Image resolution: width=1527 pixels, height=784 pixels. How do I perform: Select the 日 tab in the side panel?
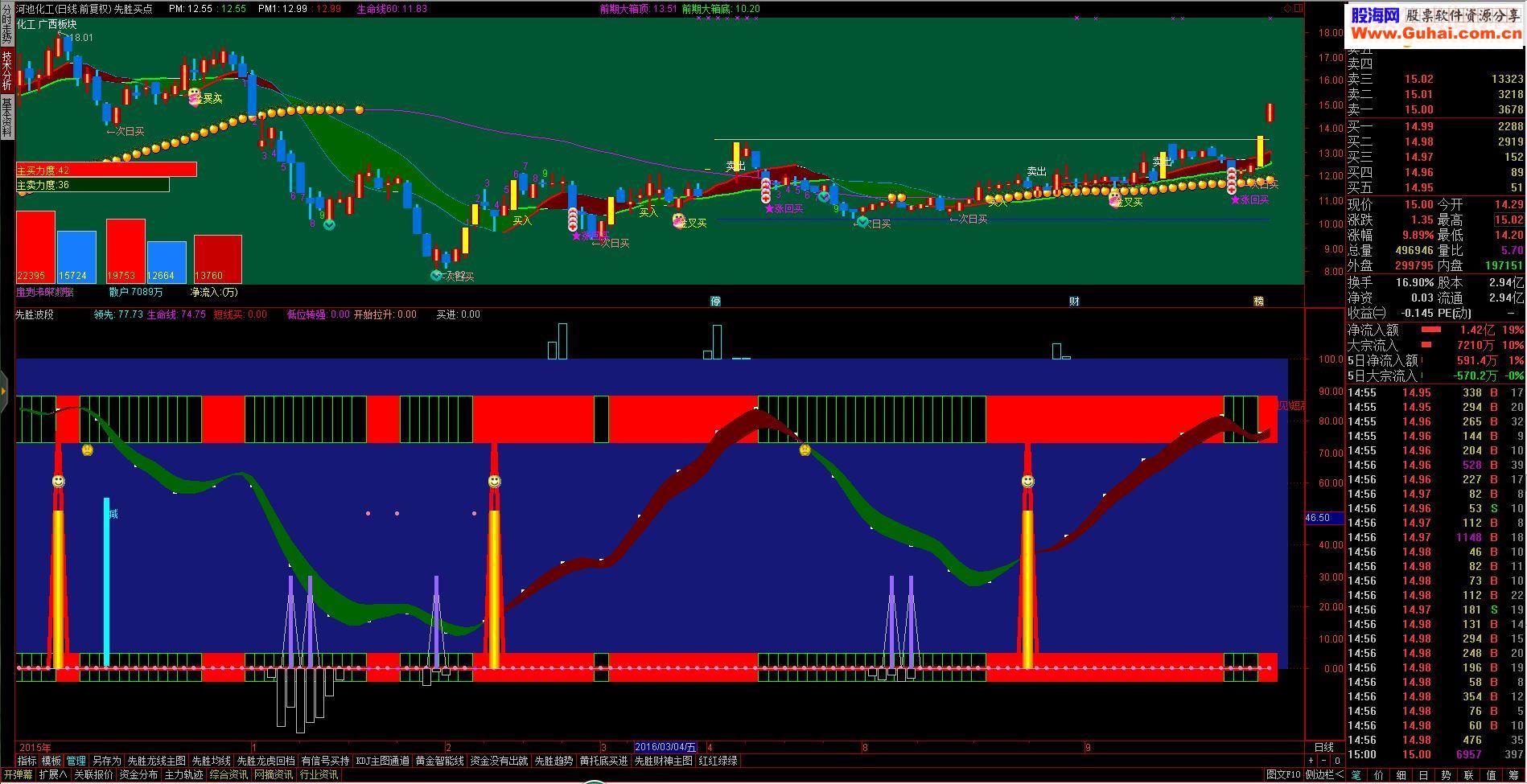click(x=1424, y=775)
